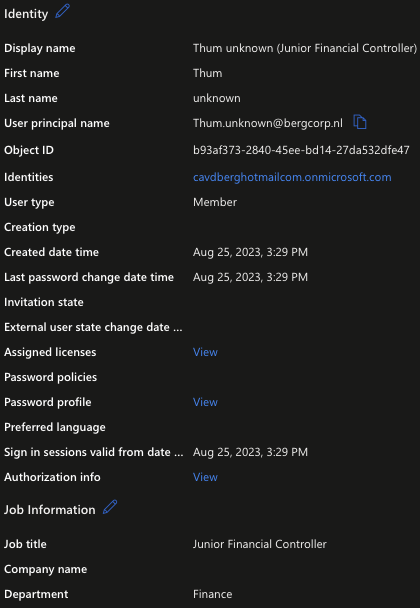
Task: Click the truncated External user state change label
Action: click(x=93, y=327)
